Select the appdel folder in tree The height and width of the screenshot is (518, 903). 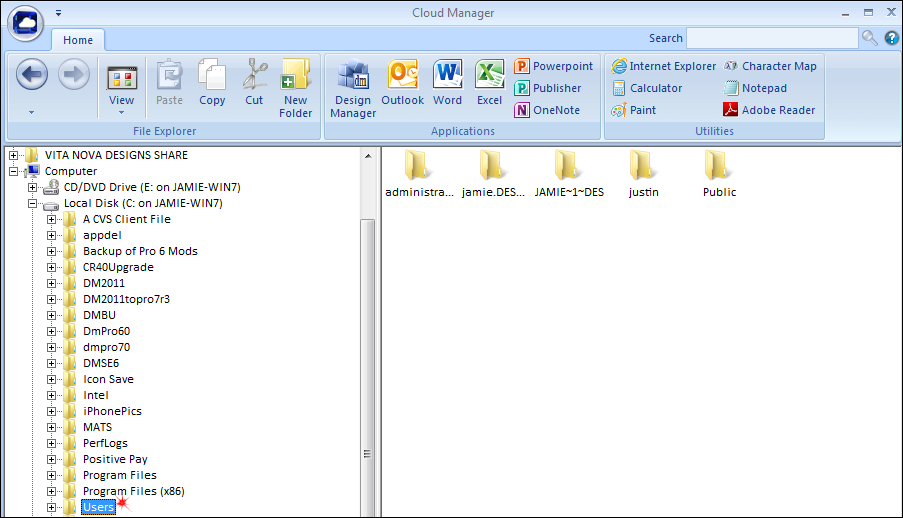coord(102,235)
